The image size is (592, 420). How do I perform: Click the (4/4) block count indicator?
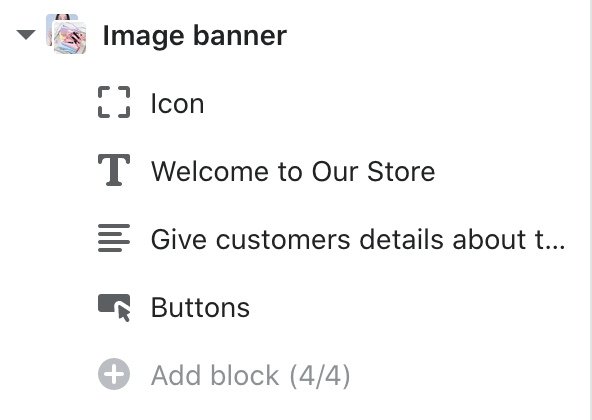320,375
